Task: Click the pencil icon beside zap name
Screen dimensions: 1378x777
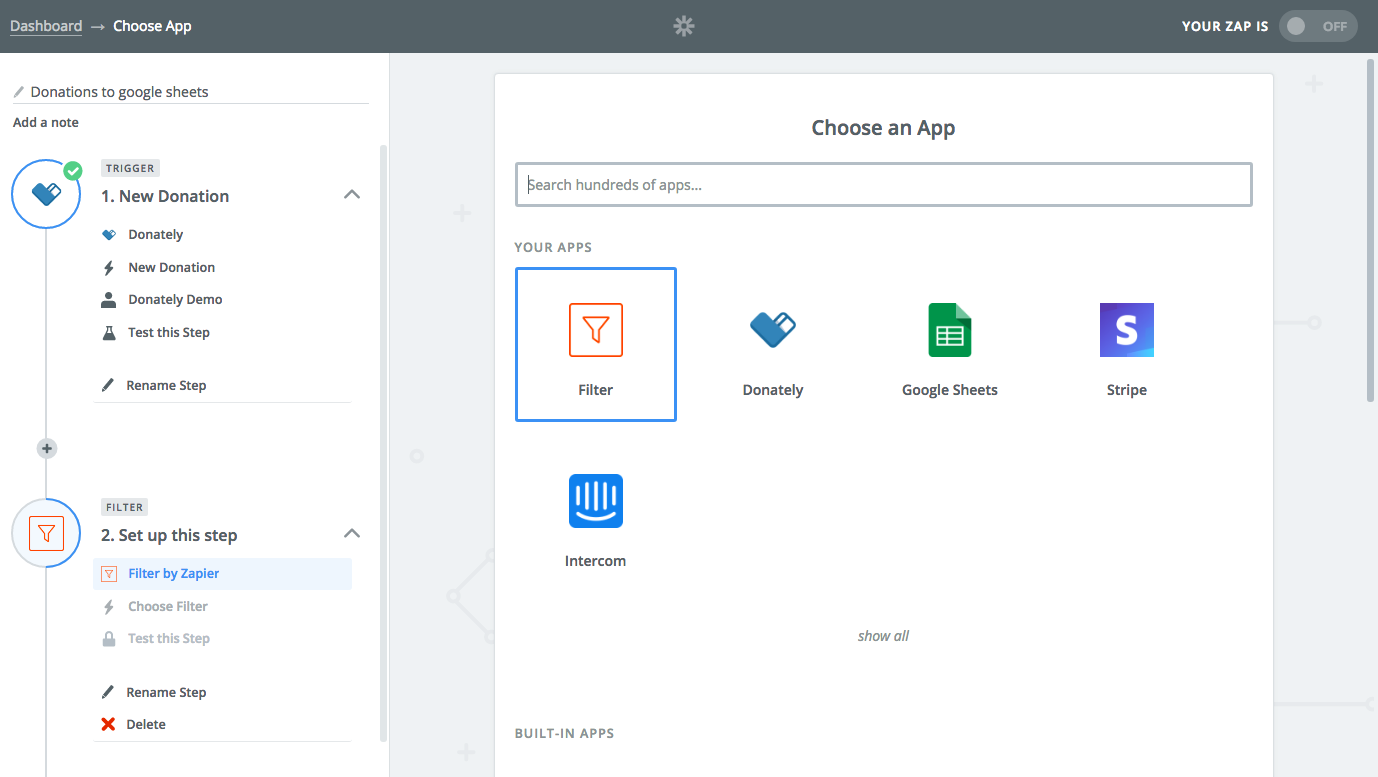Action: click(19, 92)
